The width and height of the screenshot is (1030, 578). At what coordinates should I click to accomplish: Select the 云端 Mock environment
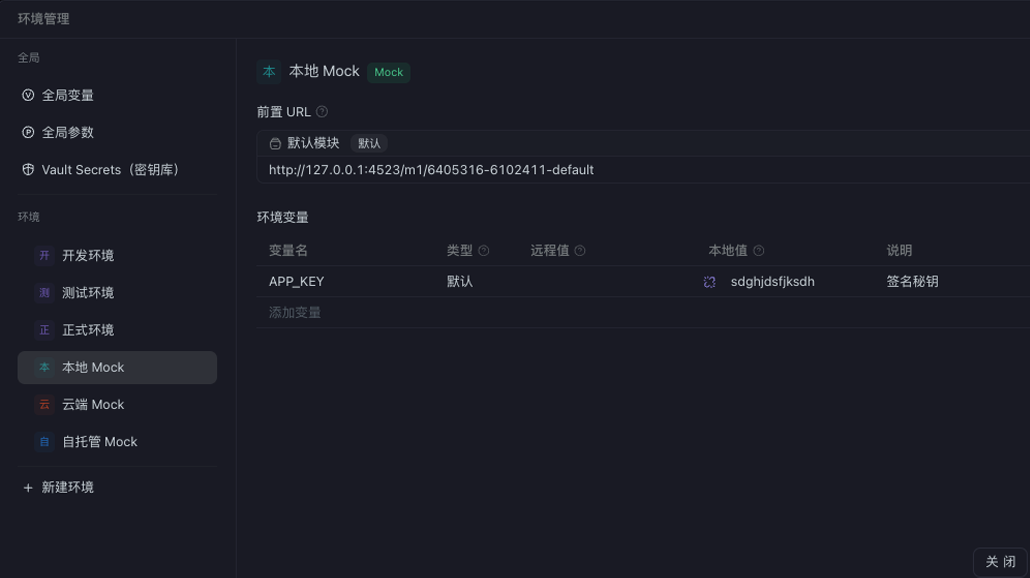pyautogui.click(x=117, y=405)
